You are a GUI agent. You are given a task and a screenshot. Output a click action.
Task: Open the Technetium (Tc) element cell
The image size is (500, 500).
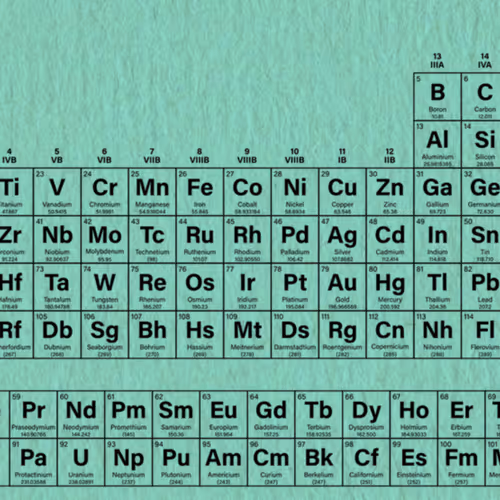coord(152,240)
